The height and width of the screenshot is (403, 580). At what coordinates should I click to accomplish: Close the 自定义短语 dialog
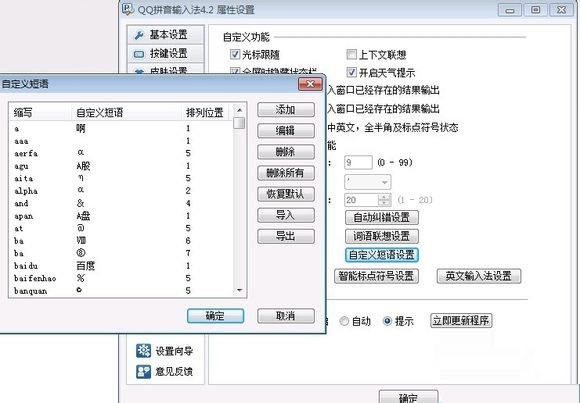[x=310, y=84]
